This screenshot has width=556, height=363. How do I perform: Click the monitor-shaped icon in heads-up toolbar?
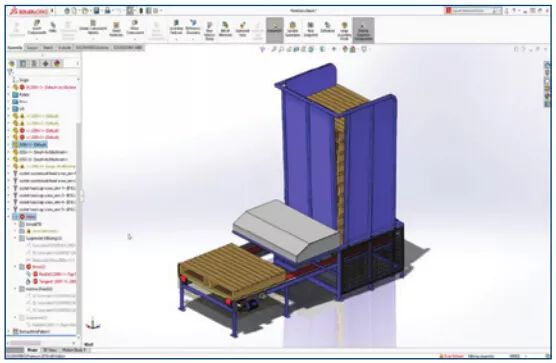[364, 50]
